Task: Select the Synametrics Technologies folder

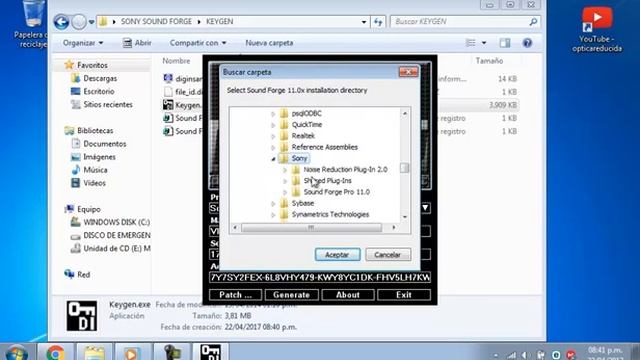Action: coord(330,214)
